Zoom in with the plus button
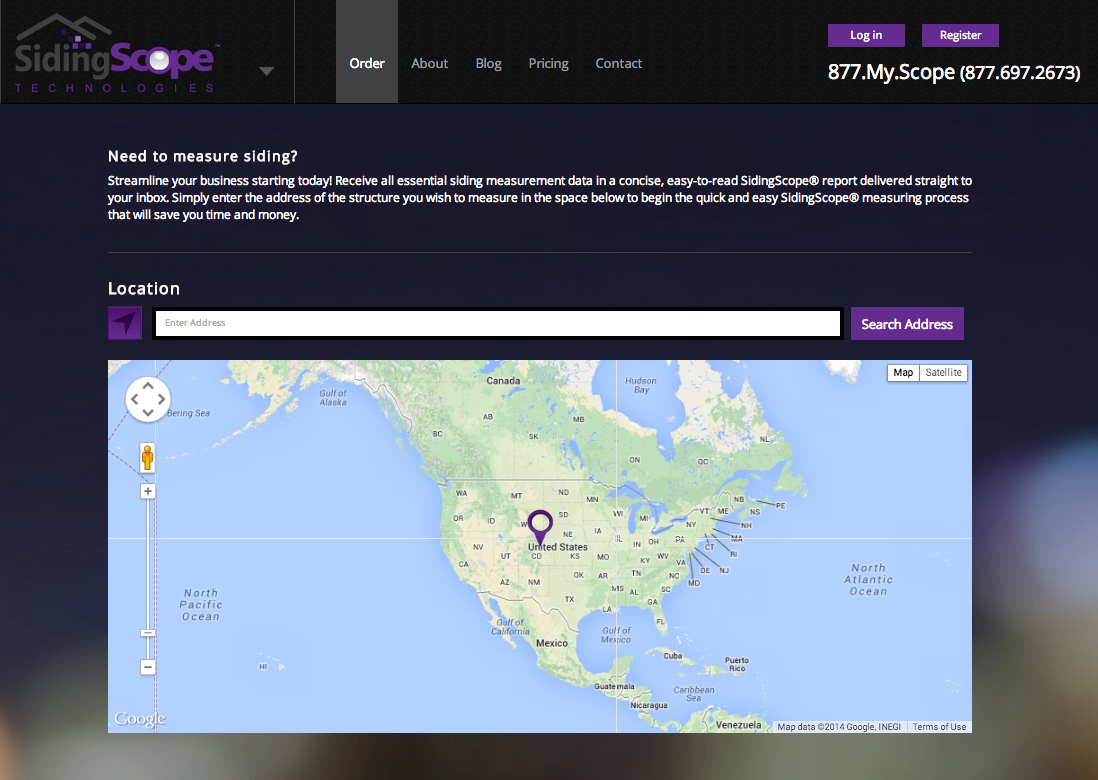Image resolution: width=1098 pixels, height=780 pixels. tap(148, 491)
